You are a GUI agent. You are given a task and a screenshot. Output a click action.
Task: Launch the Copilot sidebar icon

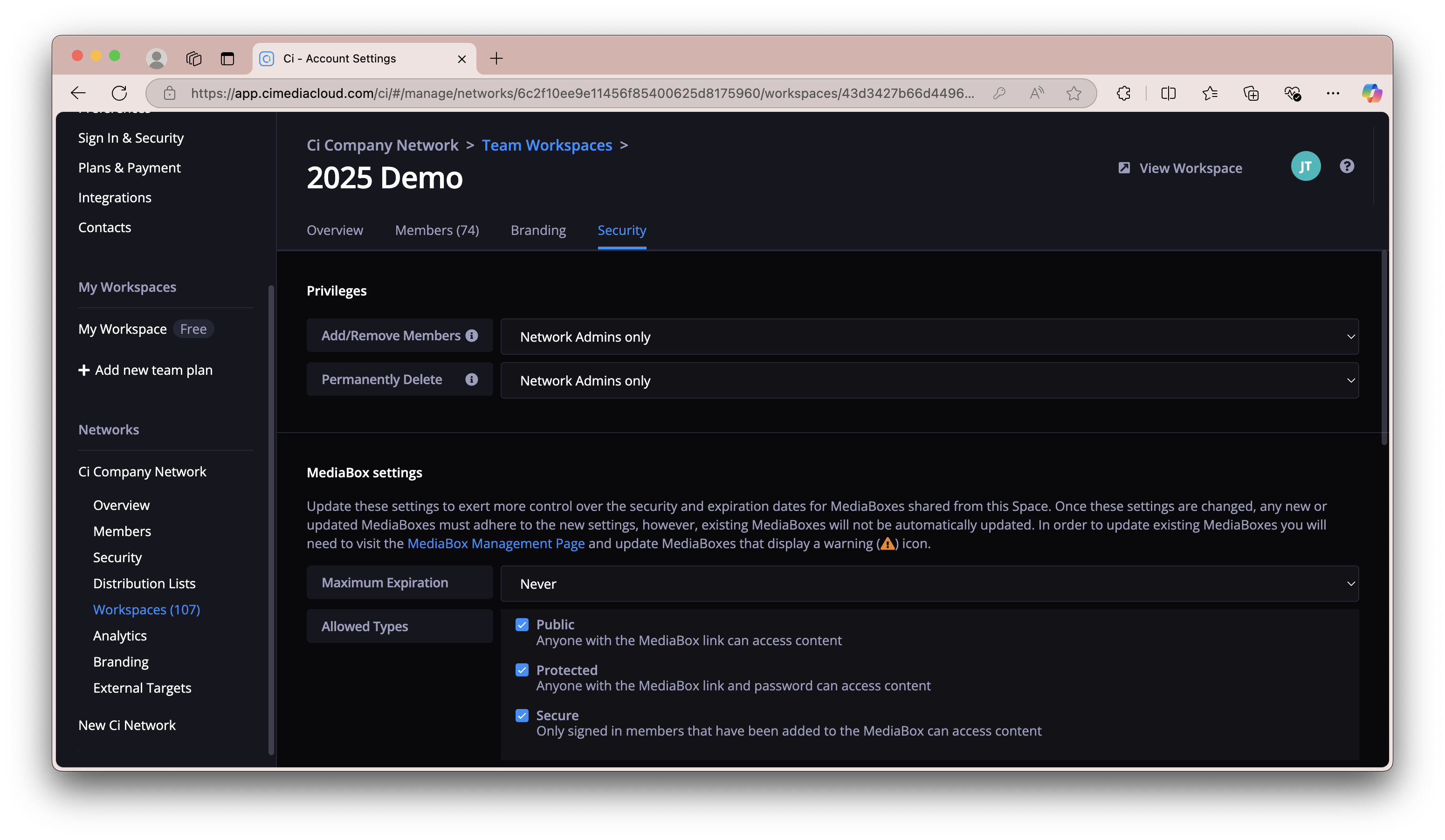1372,93
